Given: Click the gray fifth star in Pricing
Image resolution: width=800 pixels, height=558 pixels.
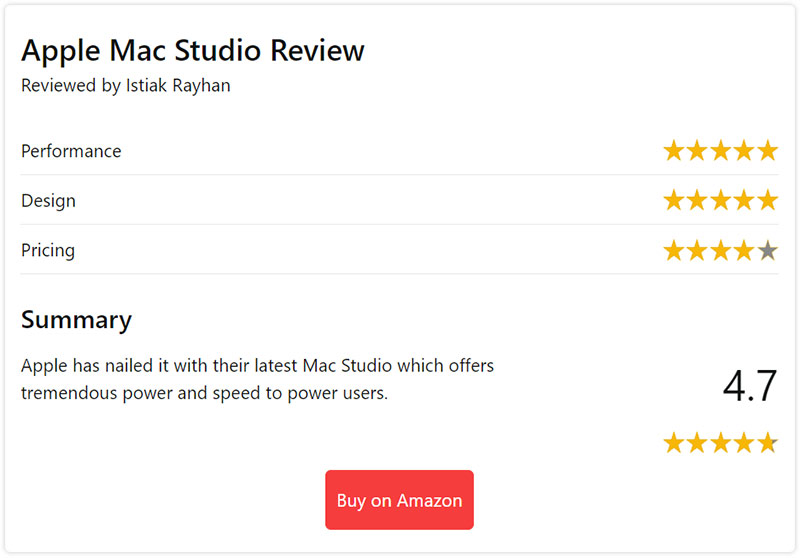Looking at the screenshot, I should pos(767,250).
